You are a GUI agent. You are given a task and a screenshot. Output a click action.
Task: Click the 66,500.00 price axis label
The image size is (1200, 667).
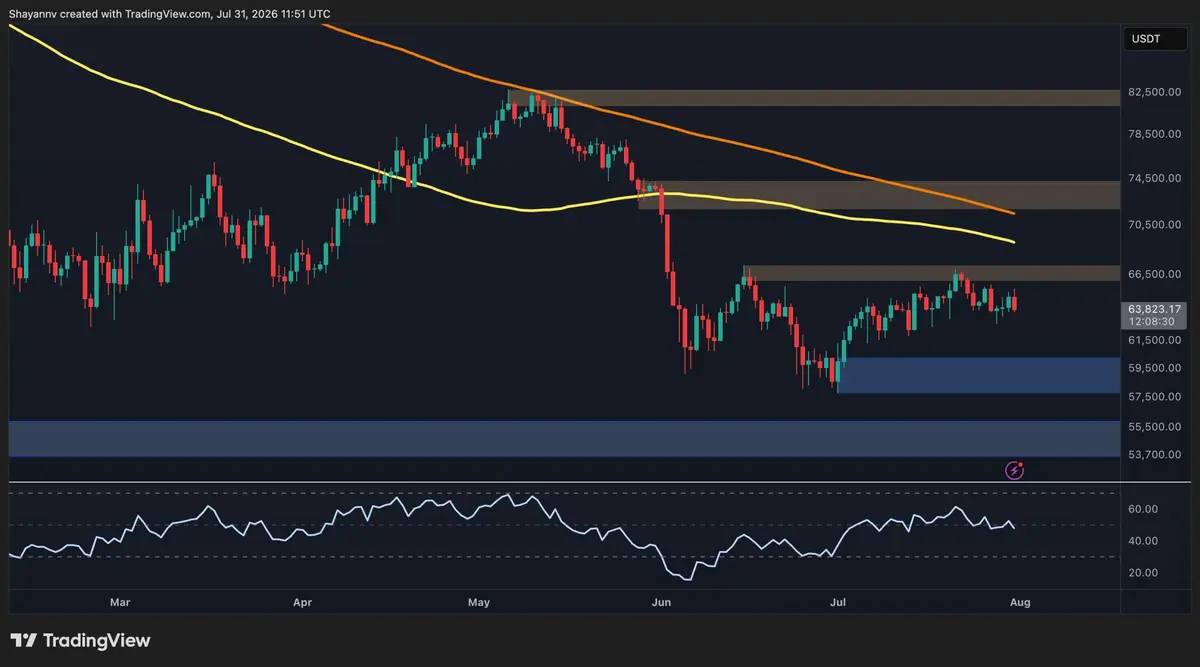1155,274
